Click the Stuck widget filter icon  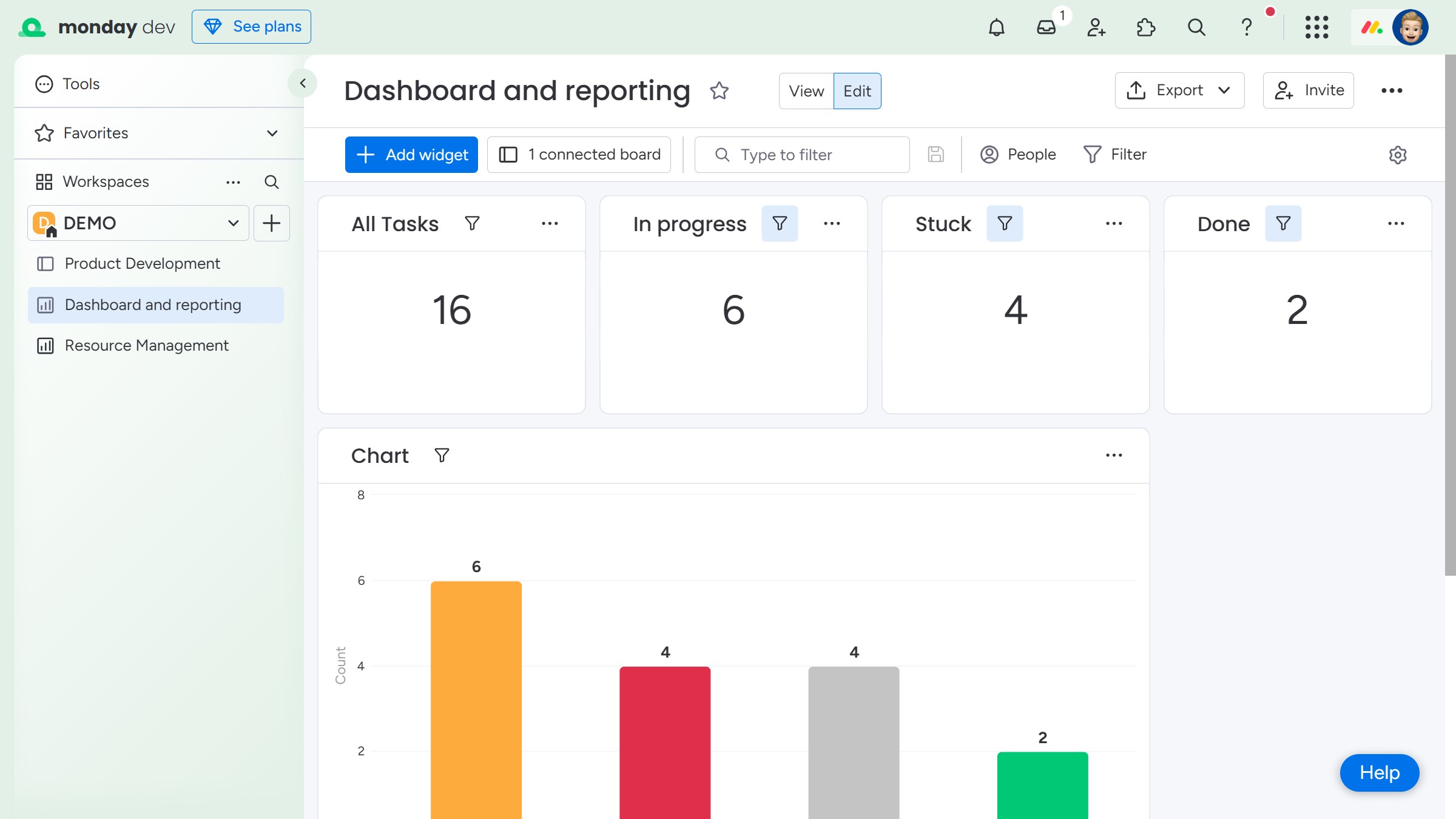(x=1005, y=224)
